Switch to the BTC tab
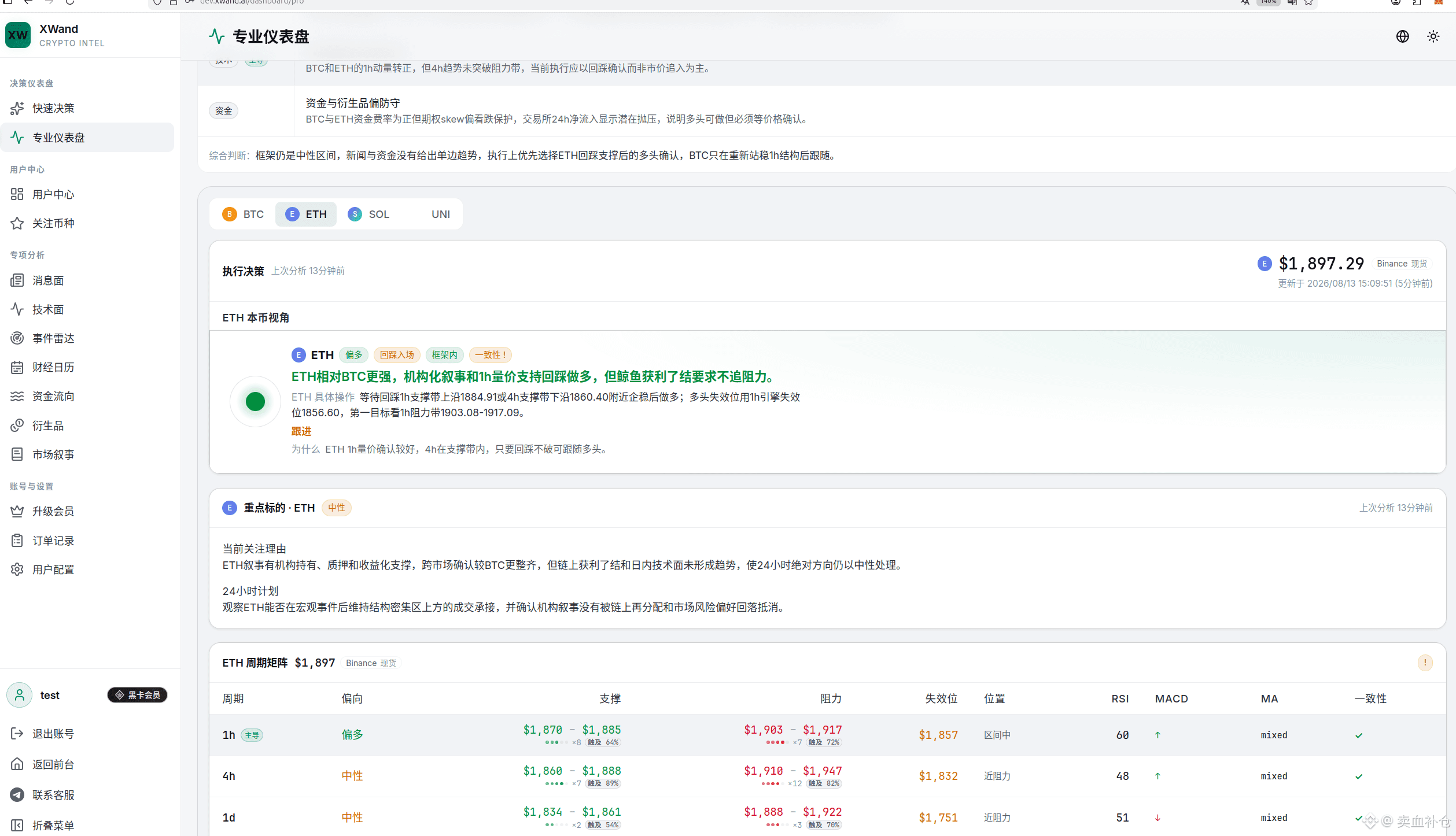This screenshot has width=1456, height=836. (243, 214)
